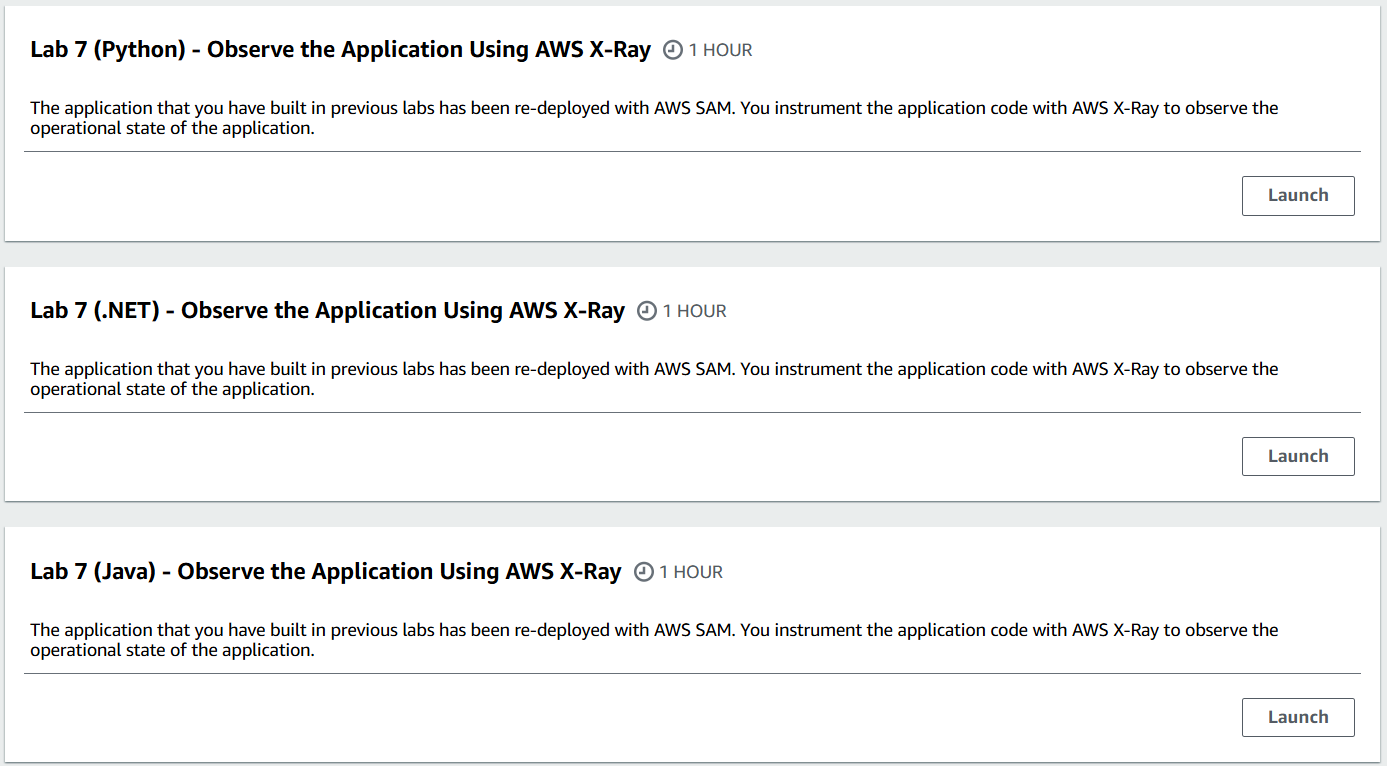
Task: Click the description paragraph of the .NET lab
Action: (x=654, y=379)
